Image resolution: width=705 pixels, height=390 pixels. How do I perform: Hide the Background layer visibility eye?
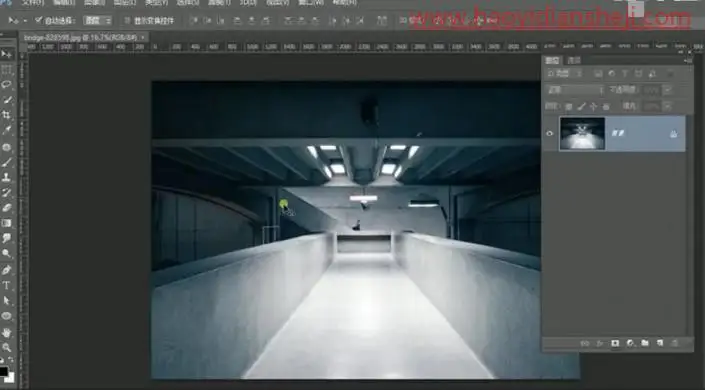tap(549, 134)
